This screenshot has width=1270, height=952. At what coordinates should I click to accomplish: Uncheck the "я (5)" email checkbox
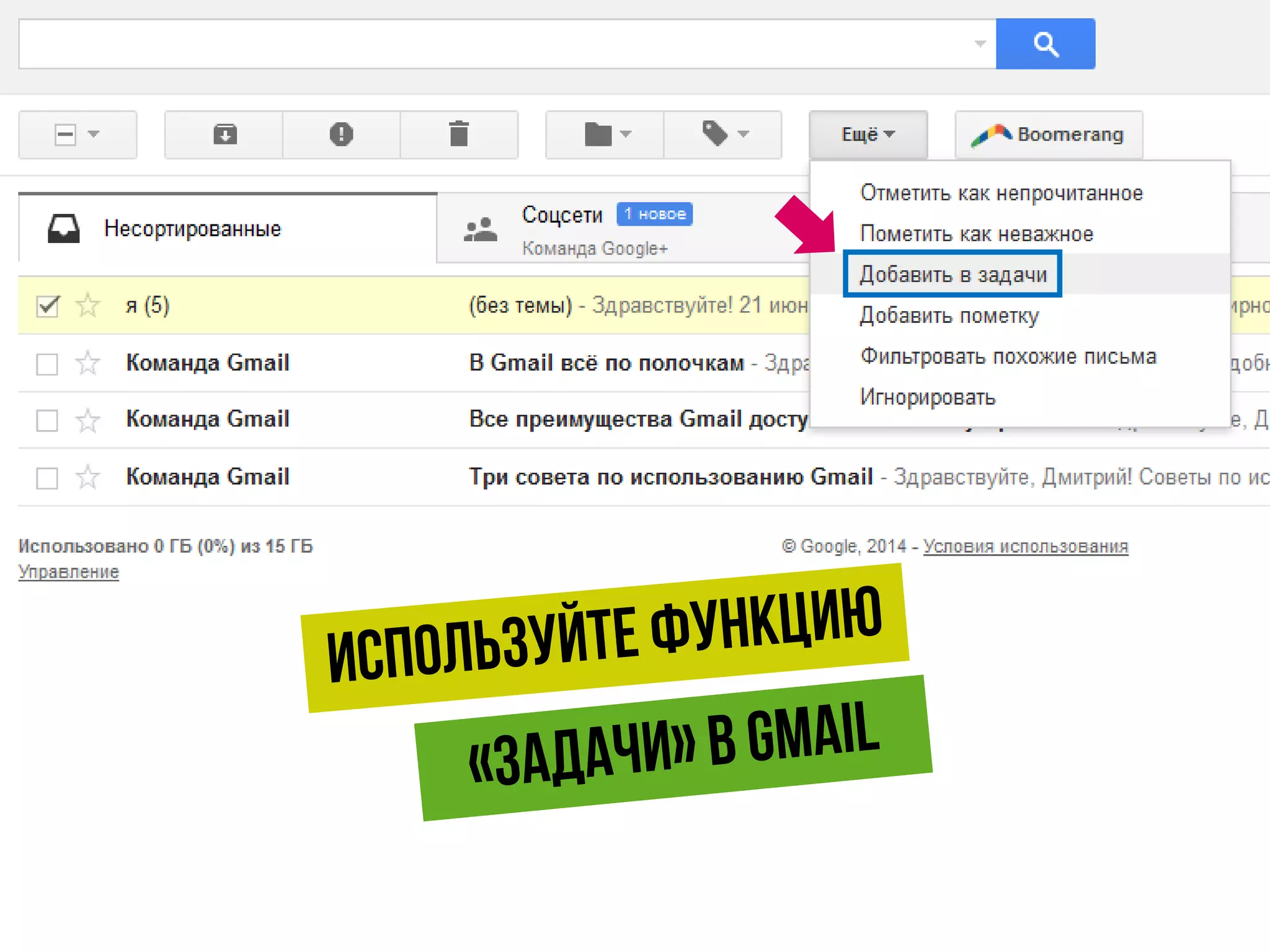[x=48, y=306]
